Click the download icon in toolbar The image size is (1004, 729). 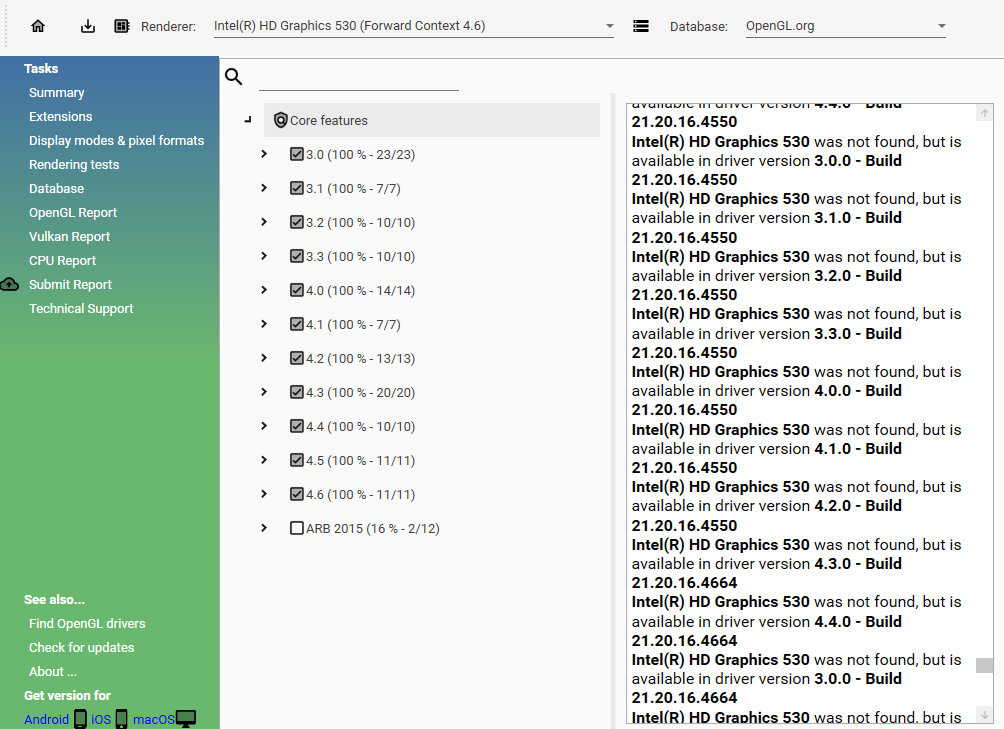click(88, 26)
